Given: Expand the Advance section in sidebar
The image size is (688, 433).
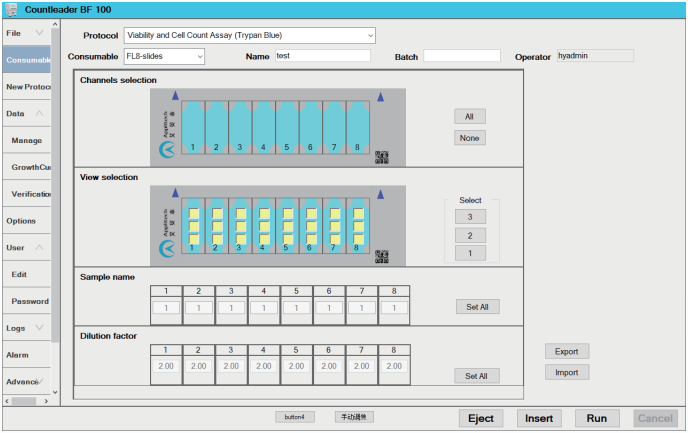Looking at the screenshot, I should click(27, 382).
